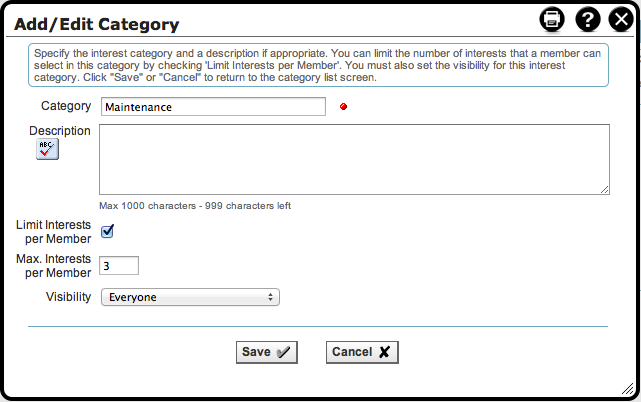
Task: Open the Visibility dropdown showing Everyone
Action: [x=190, y=297]
